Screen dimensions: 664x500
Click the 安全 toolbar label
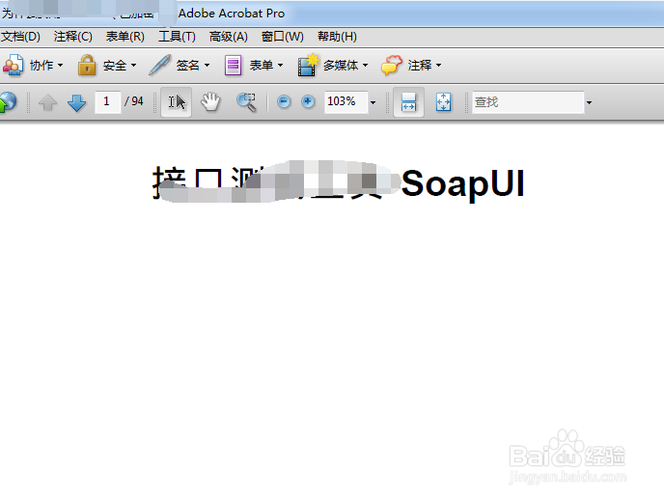[115, 65]
